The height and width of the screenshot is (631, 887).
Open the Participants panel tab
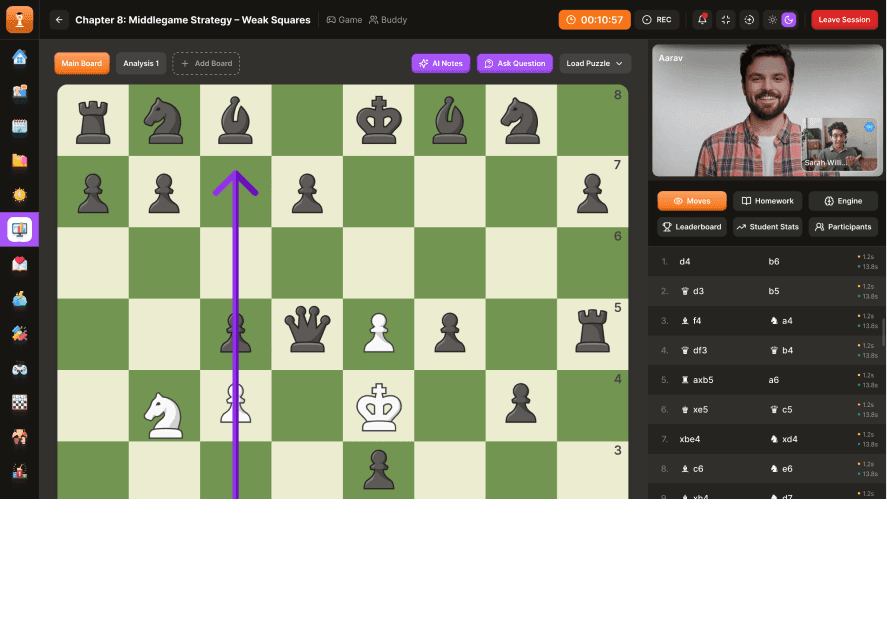click(843, 227)
